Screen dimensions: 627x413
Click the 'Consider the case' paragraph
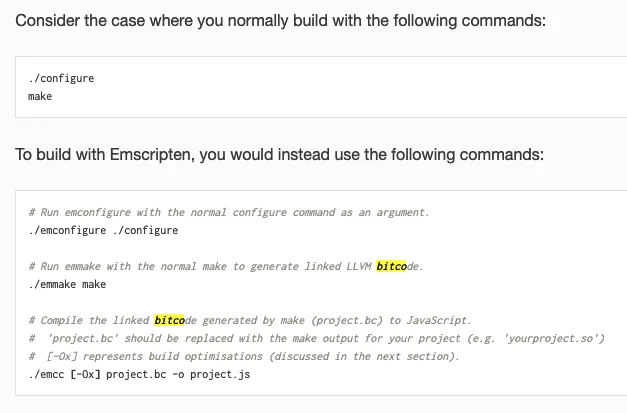(x=280, y=21)
